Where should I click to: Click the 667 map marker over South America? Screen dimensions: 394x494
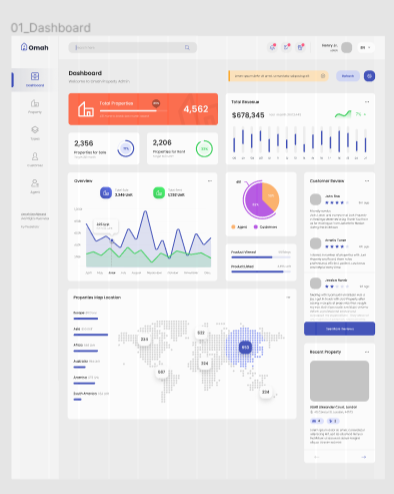[161, 372]
